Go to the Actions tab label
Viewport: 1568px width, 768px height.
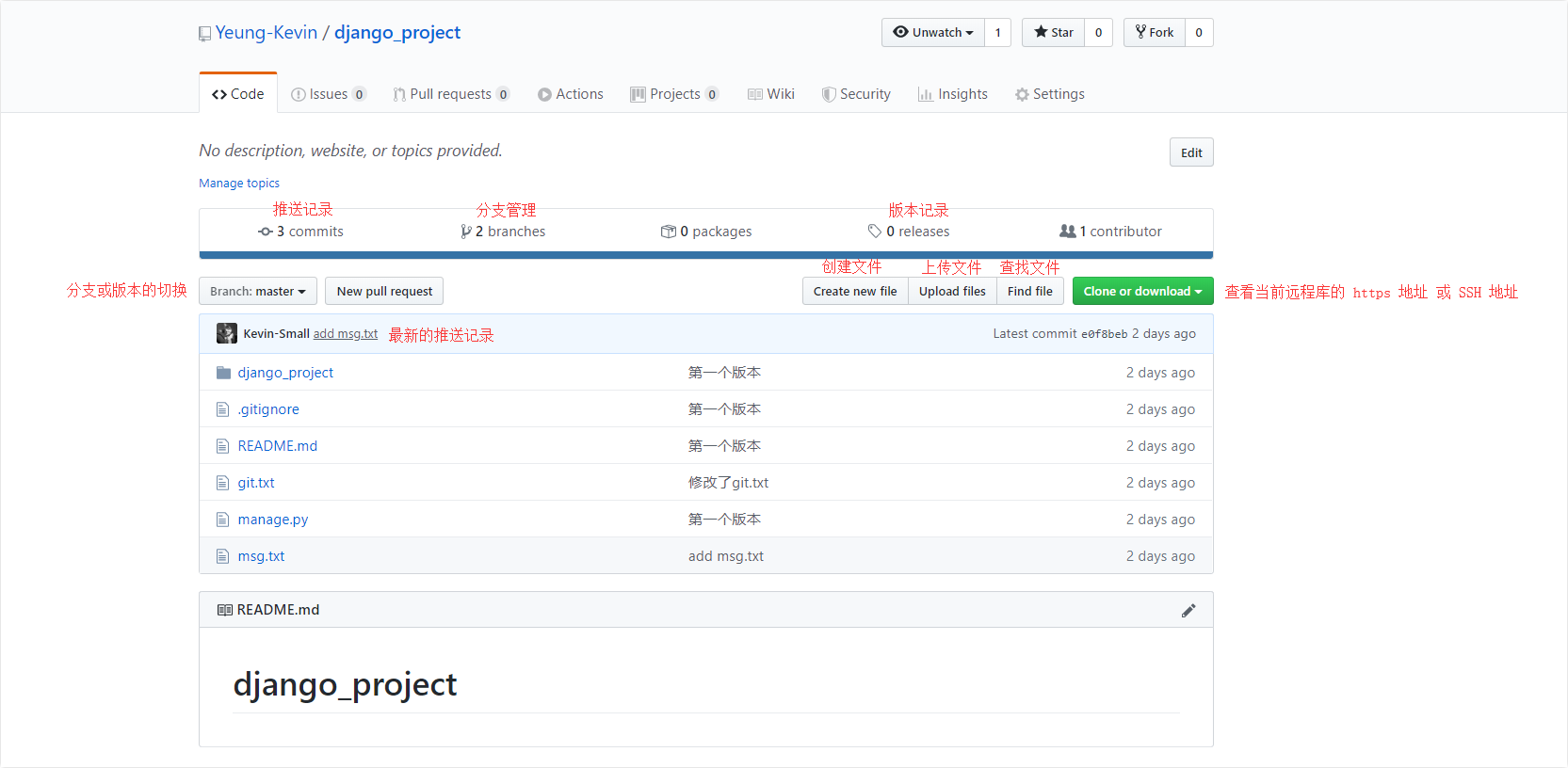pos(580,94)
